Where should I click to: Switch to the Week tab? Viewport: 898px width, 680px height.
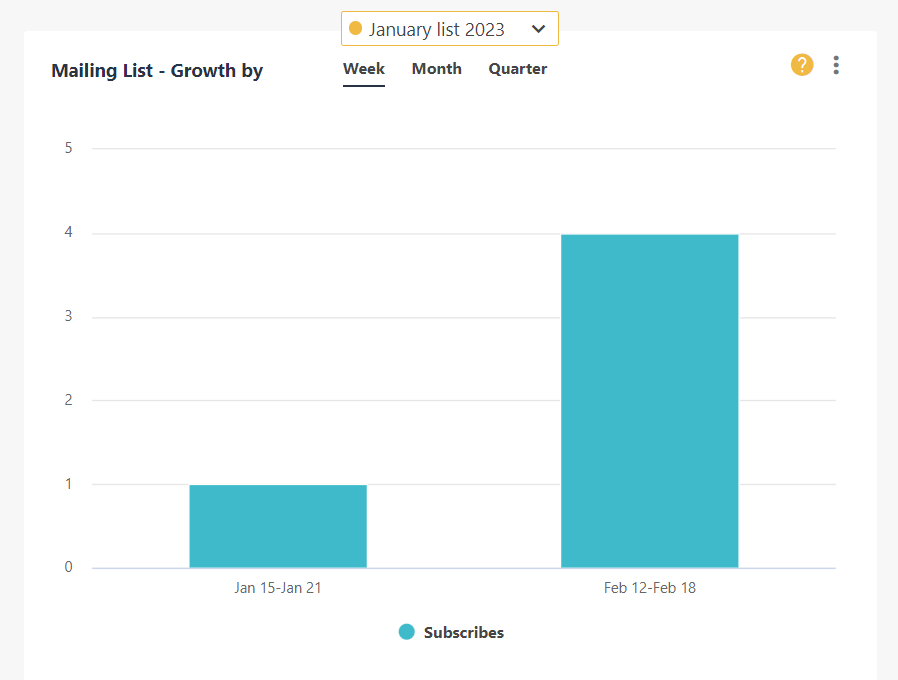(x=363, y=68)
